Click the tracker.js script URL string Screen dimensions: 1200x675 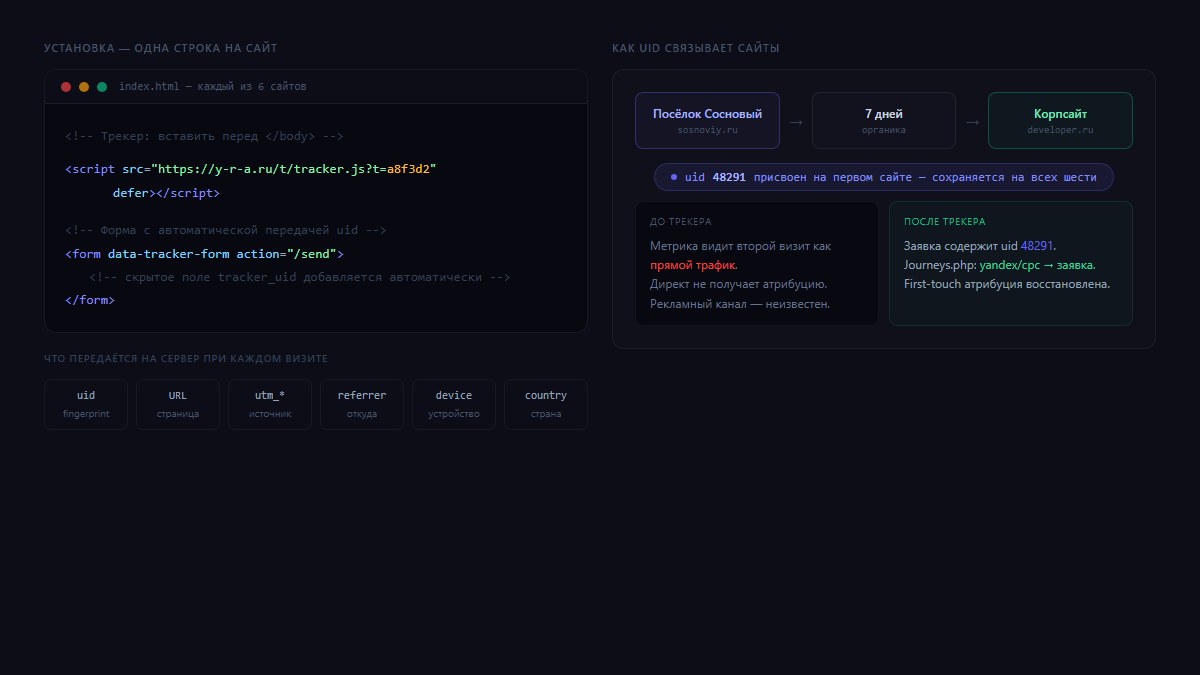coord(294,169)
